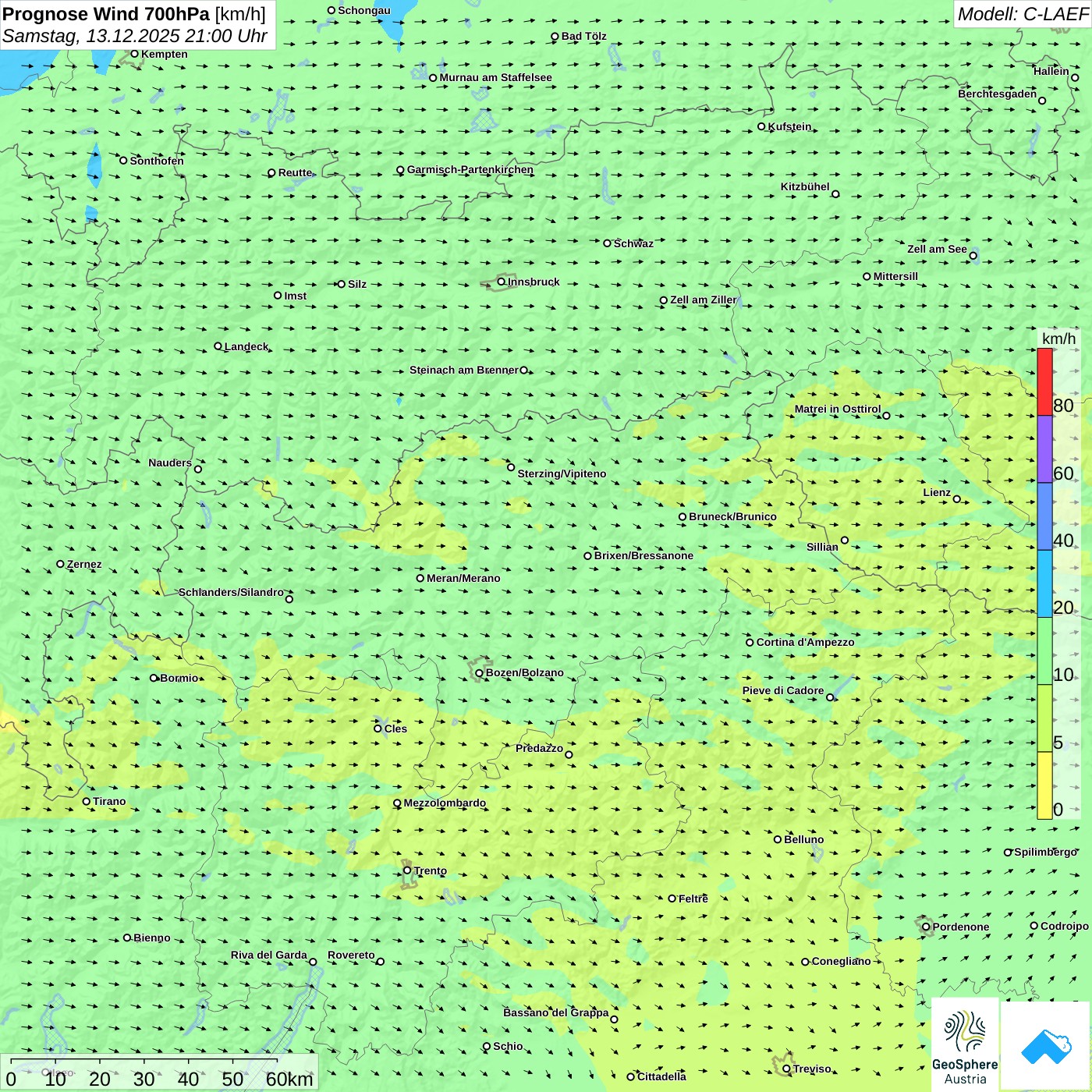Click the Zernez city label

[x=84, y=564]
